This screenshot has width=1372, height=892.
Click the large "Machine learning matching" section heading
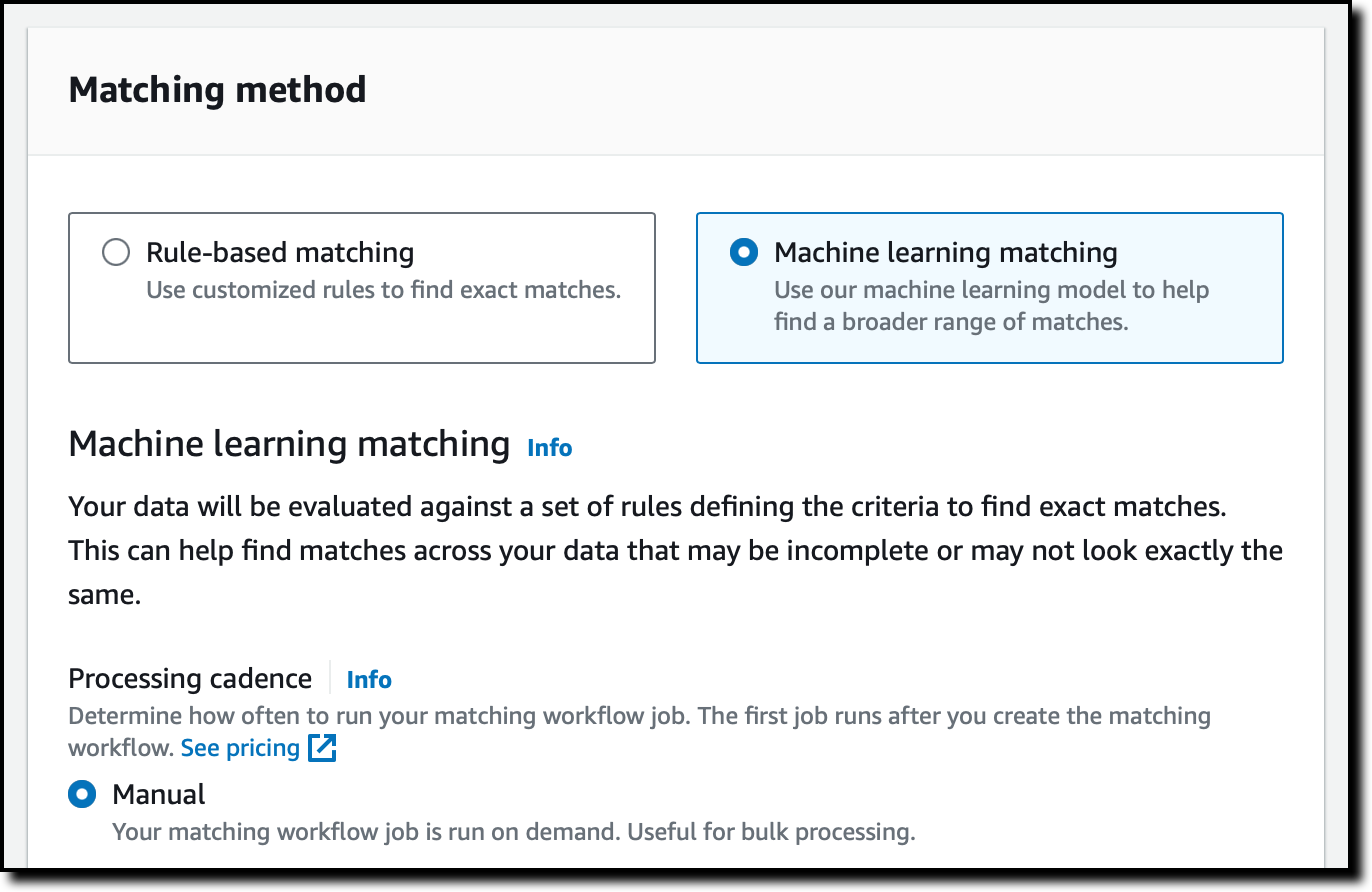pos(289,444)
